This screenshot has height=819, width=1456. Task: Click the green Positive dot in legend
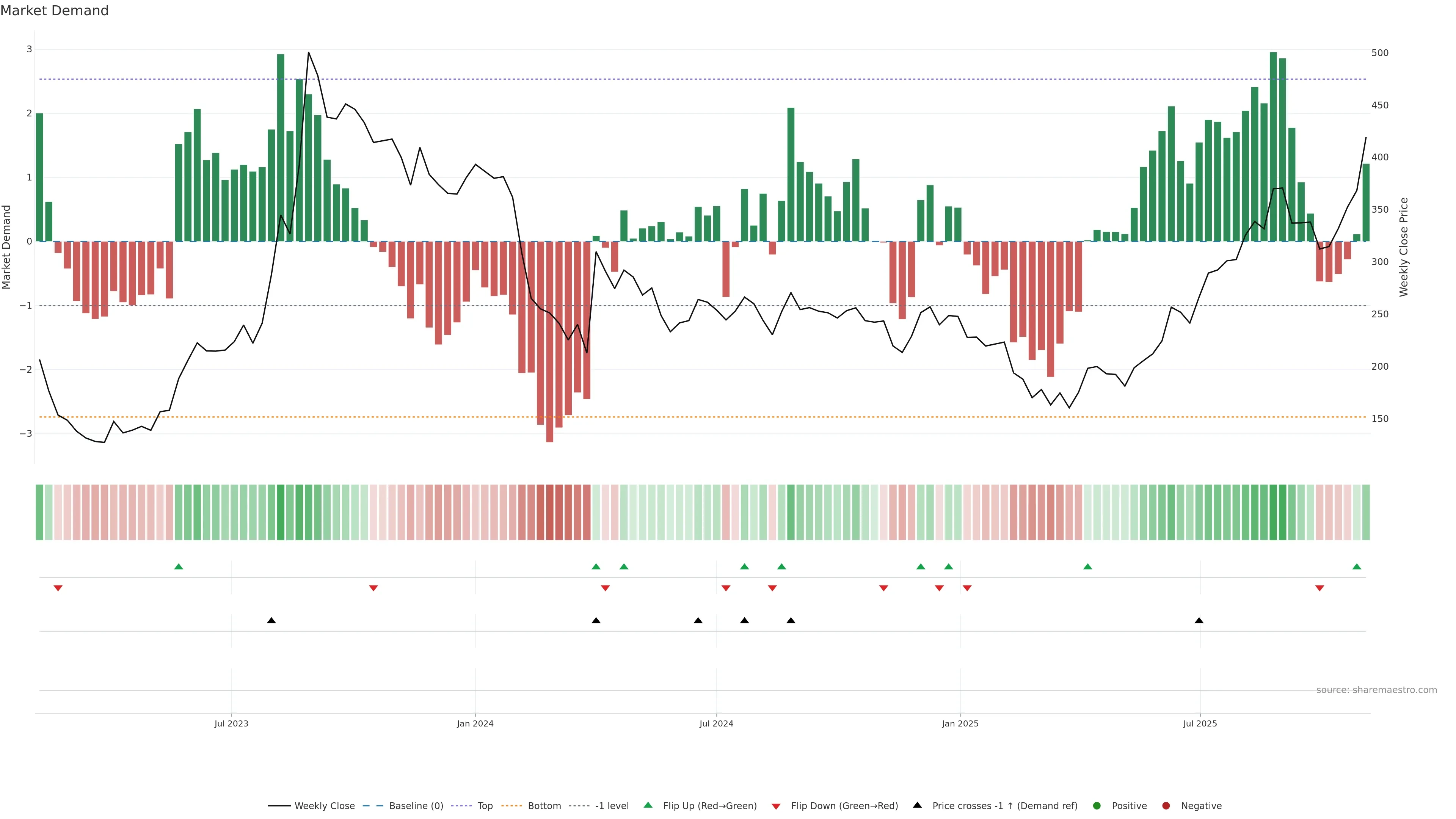[1097, 805]
